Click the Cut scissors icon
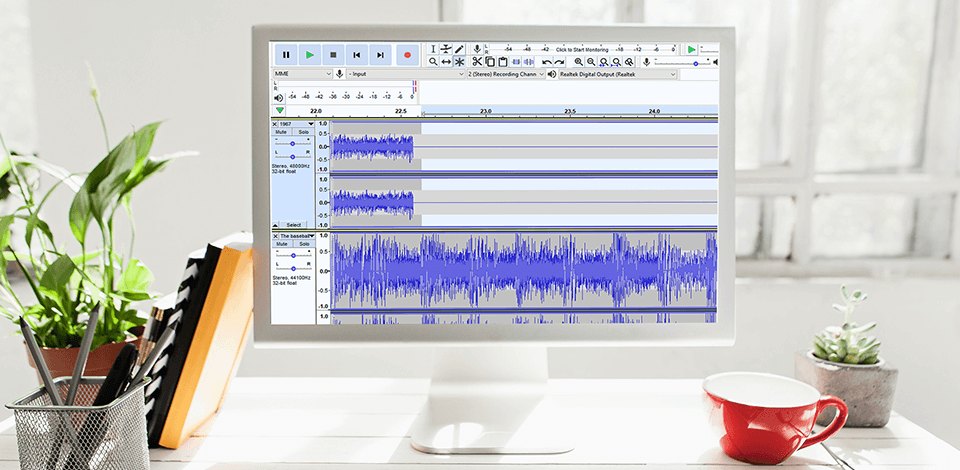Screen dimensions: 960x470 pyautogui.click(x=477, y=62)
